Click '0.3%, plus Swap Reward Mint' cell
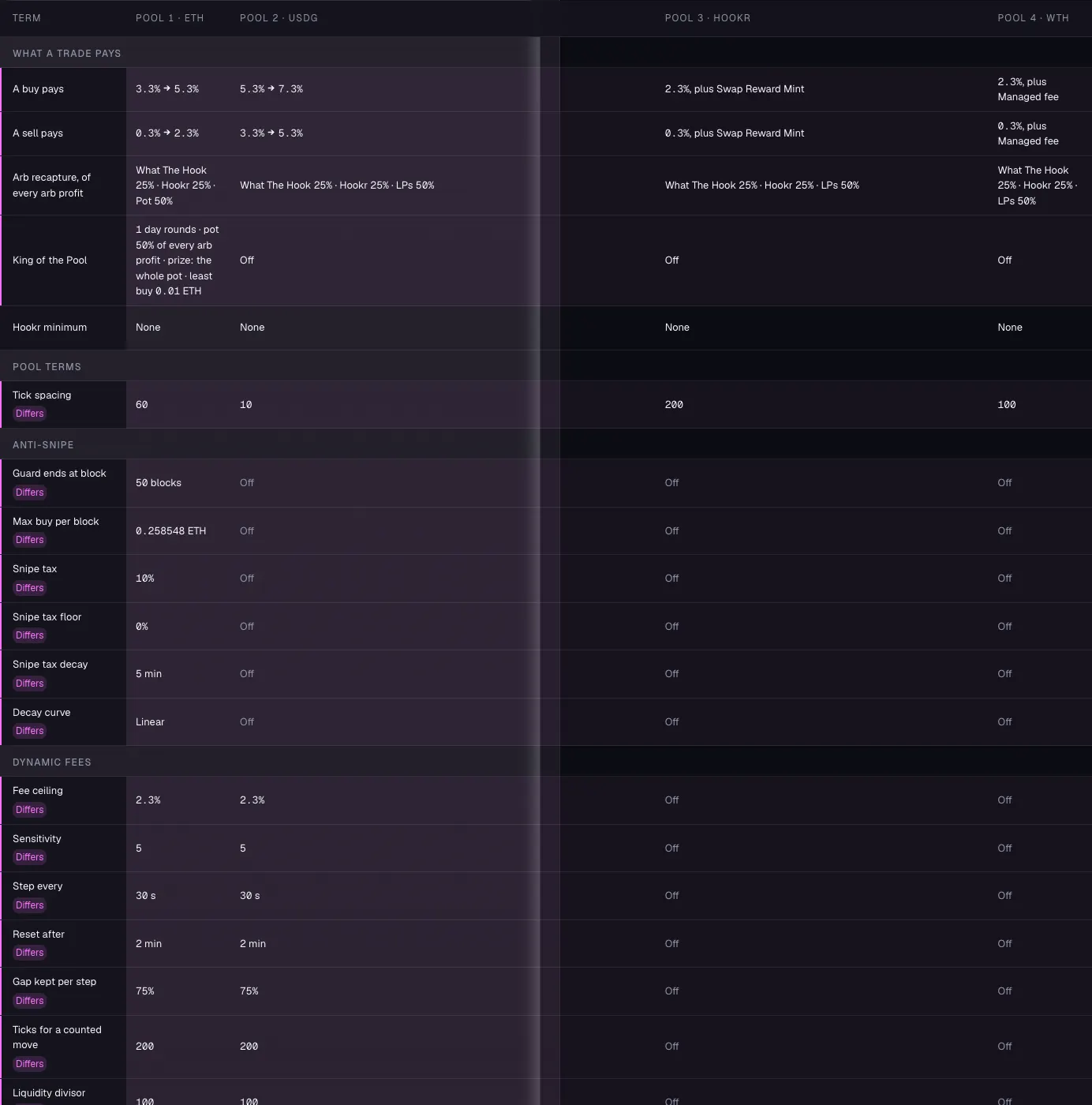 735,133
